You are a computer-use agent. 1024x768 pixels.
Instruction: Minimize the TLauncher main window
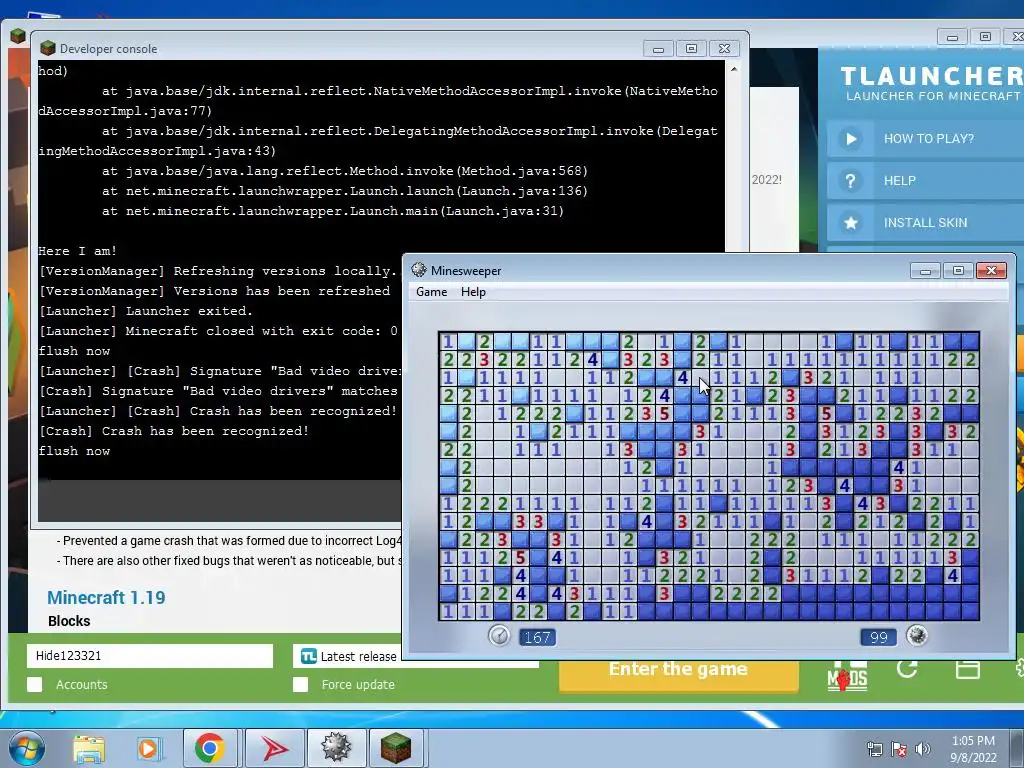pos(952,37)
